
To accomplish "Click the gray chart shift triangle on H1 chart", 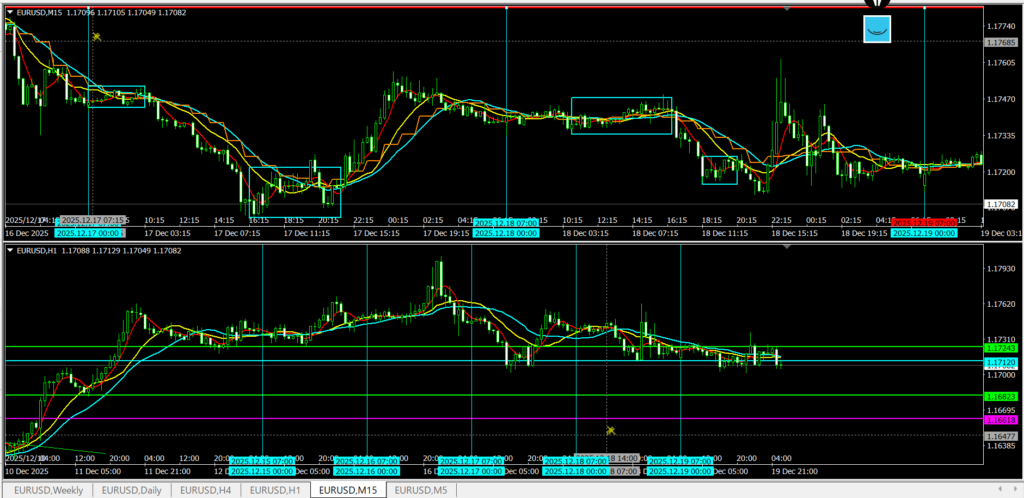I will [787, 247].
